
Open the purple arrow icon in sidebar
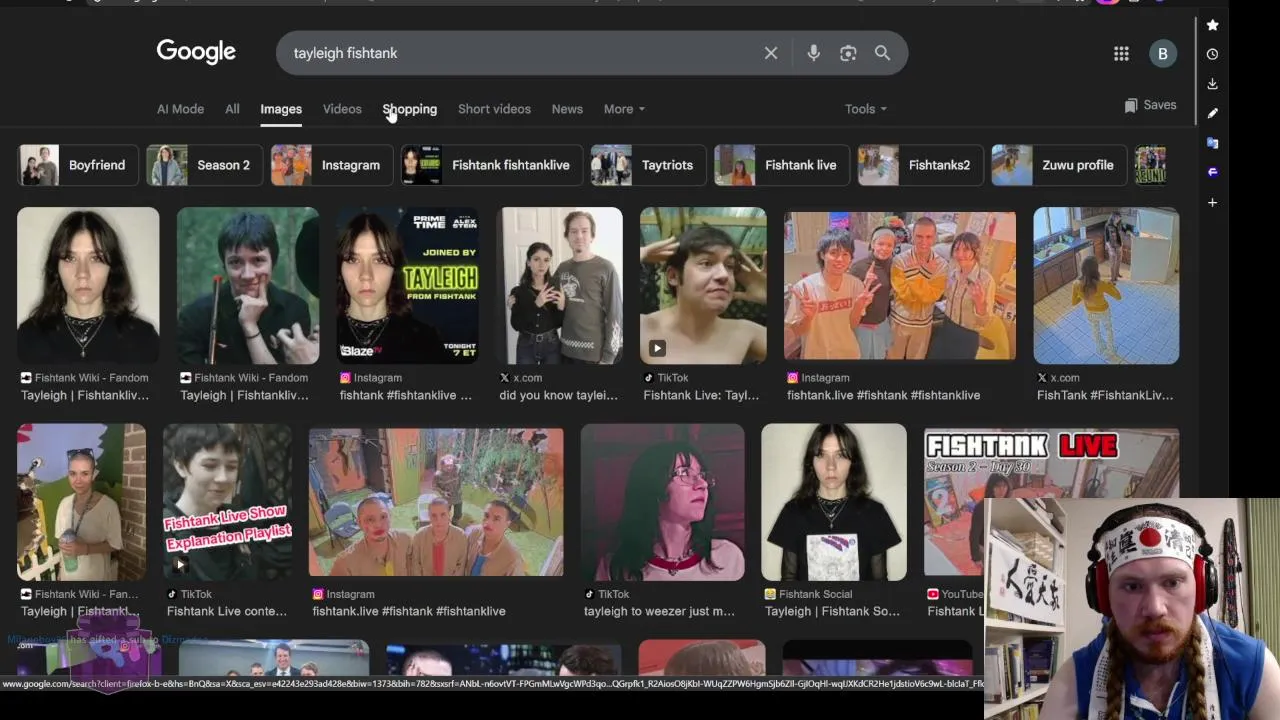(1212, 172)
